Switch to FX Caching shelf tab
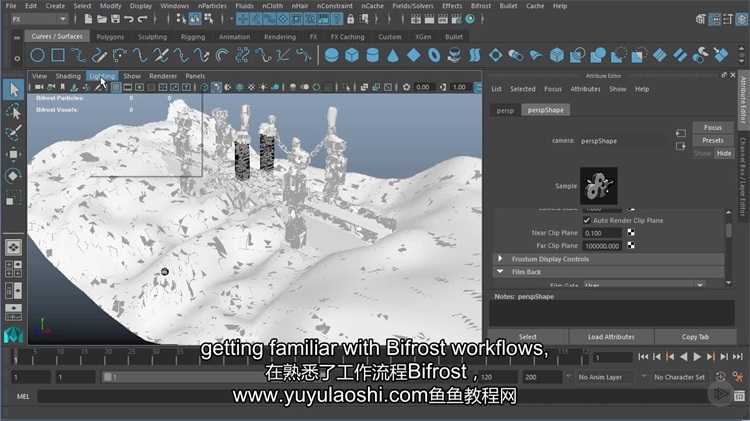The height and width of the screenshot is (421, 750). coord(347,37)
